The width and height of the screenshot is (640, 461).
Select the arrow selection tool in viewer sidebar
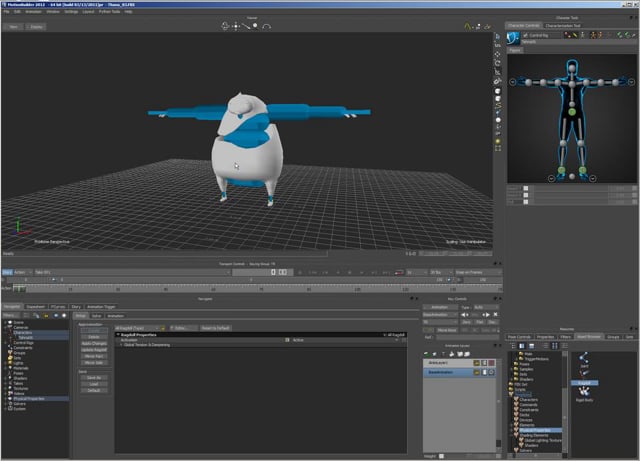[498, 36]
